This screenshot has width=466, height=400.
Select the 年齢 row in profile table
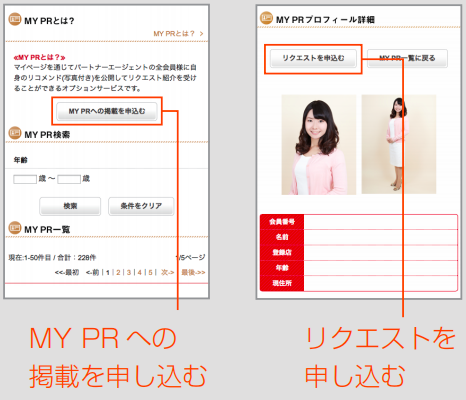pyautogui.click(x=282, y=268)
